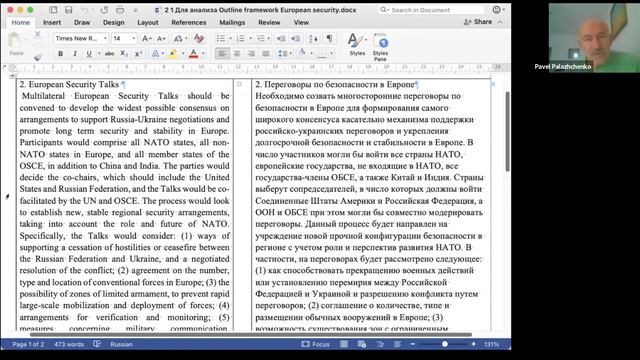Image resolution: width=640 pixels, height=360 pixels.
Task: Increase font size with A+ icon
Action: coord(147,39)
